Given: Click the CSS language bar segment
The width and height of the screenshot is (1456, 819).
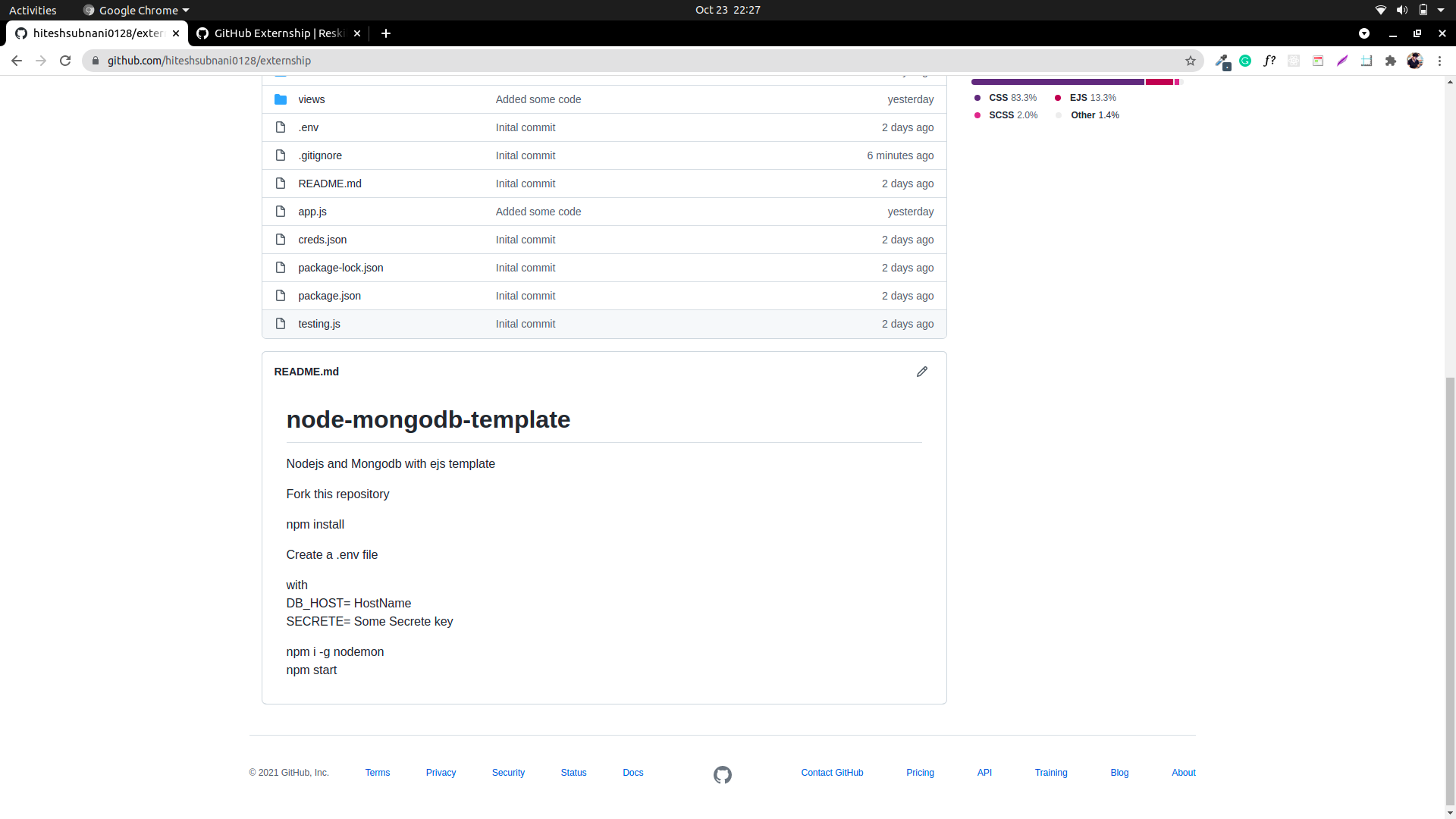Looking at the screenshot, I should coord(1056,82).
